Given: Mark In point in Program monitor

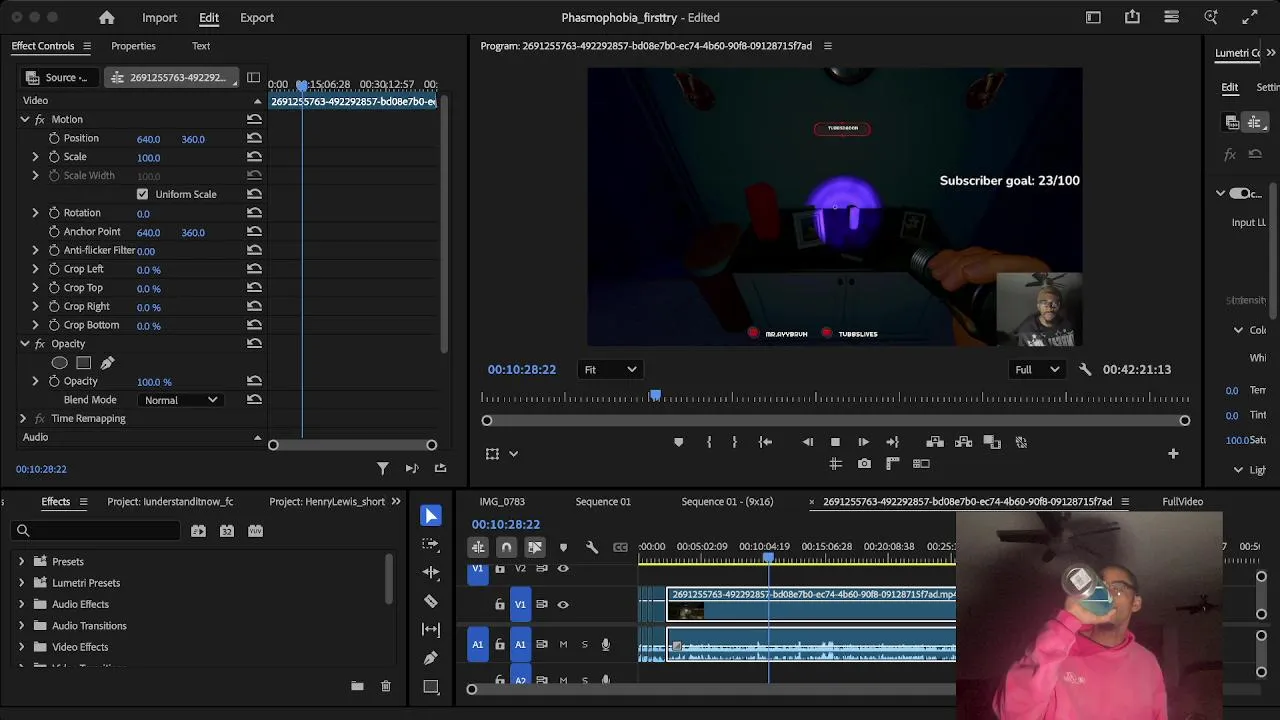Looking at the screenshot, I should (x=709, y=442).
